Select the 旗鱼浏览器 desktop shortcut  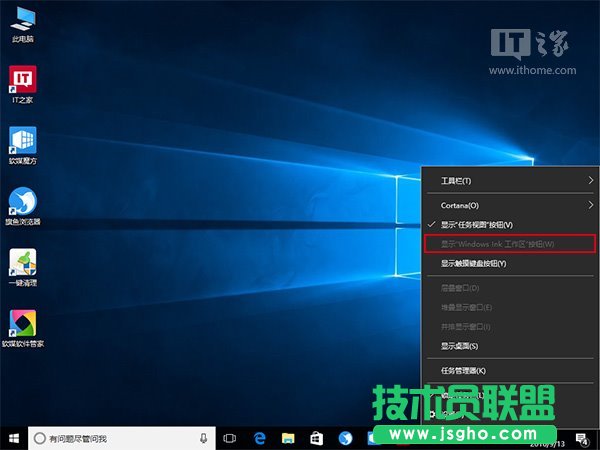click(x=23, y=206)
